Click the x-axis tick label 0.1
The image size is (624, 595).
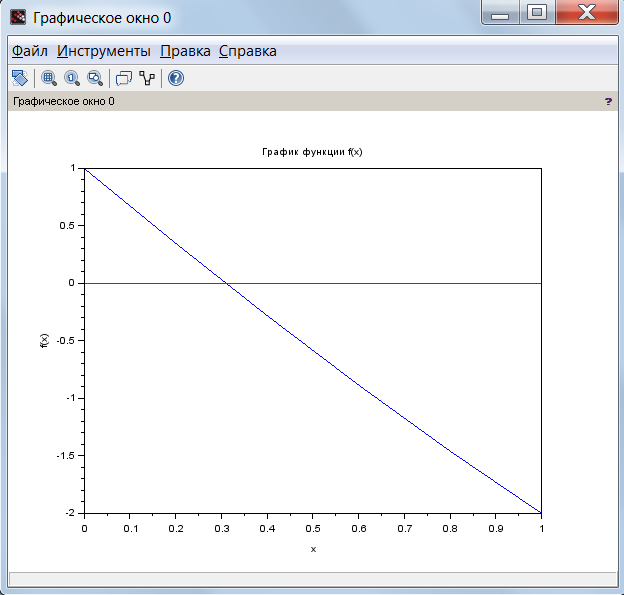(131, 529)
